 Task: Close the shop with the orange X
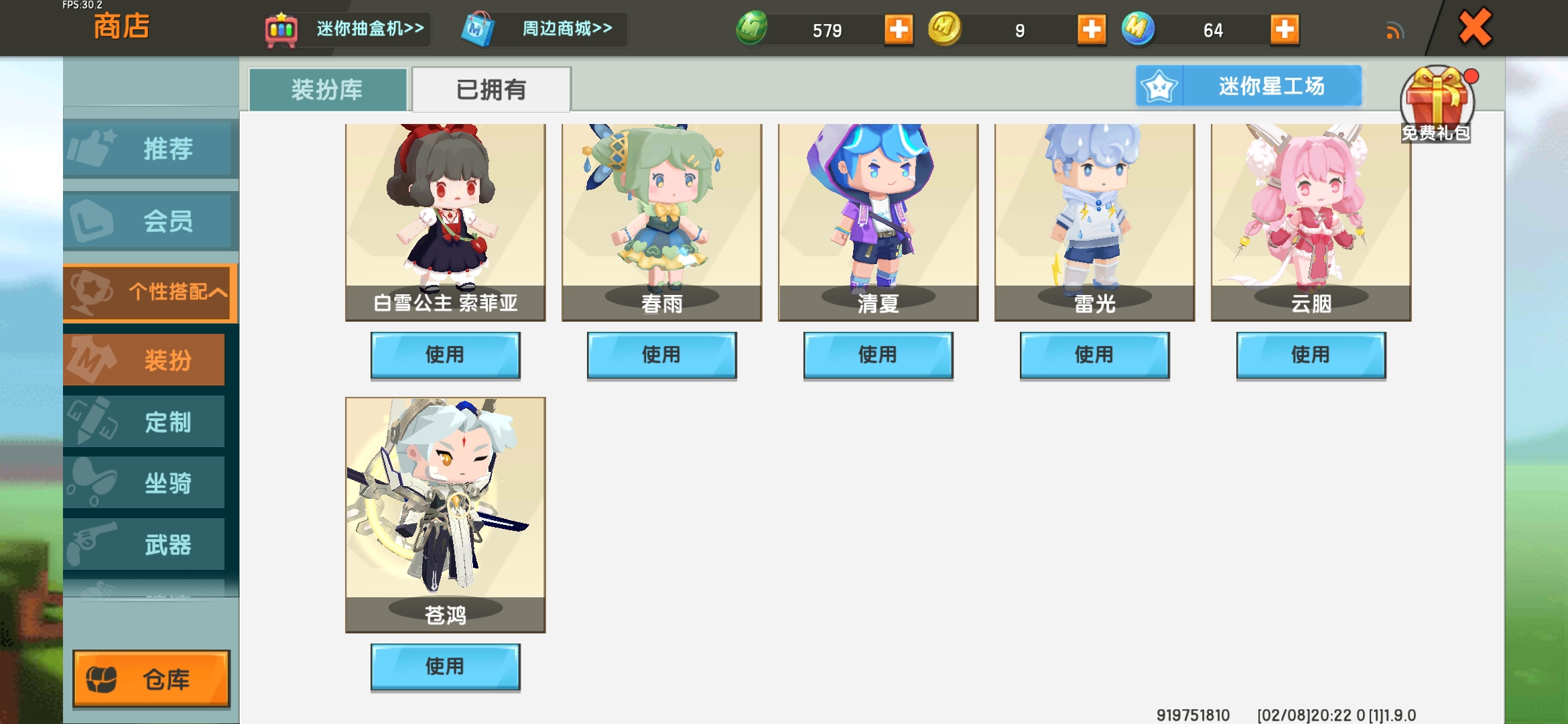point(1475,28)
